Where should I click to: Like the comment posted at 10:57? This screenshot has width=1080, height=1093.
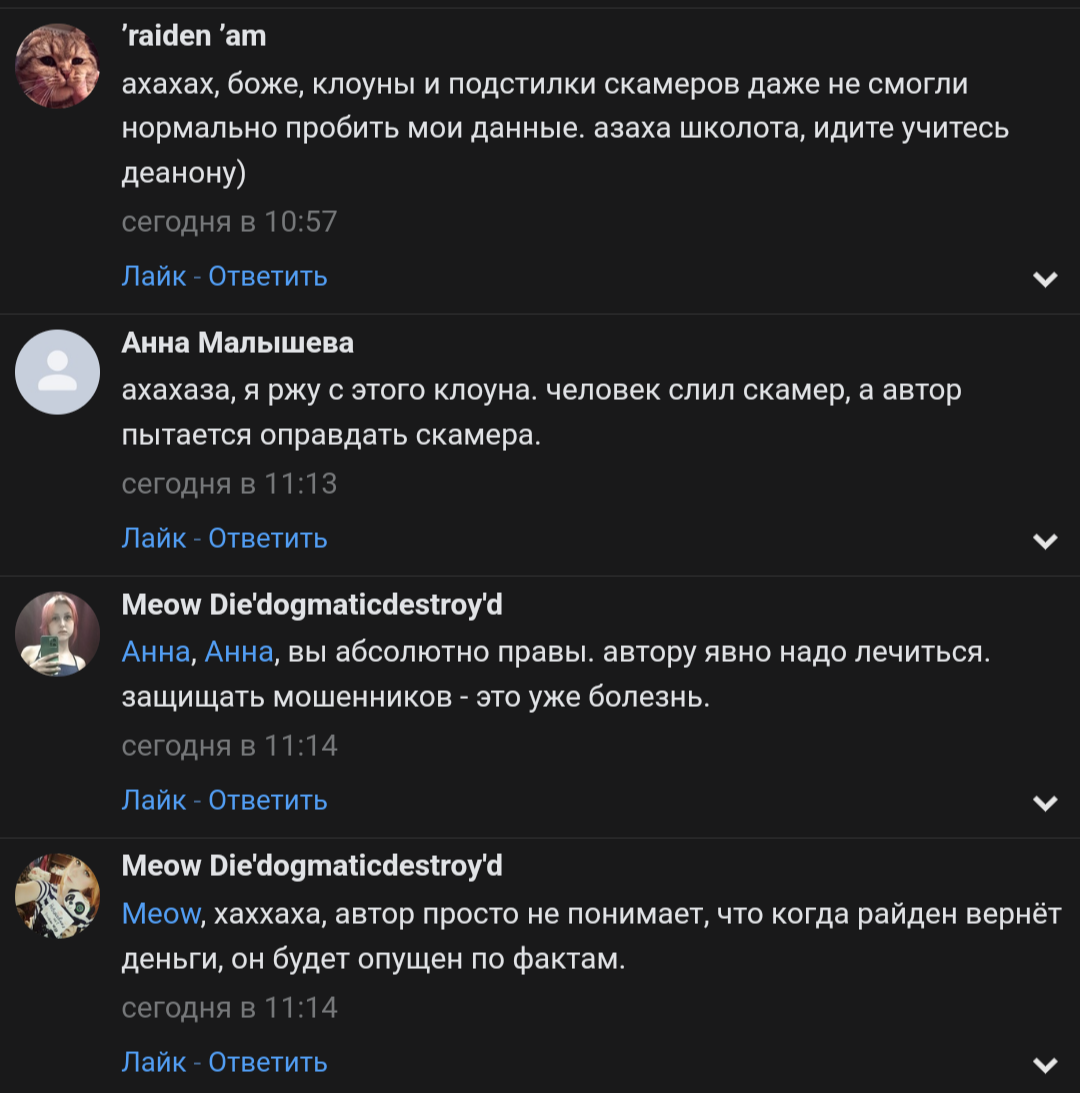pyautogui.click(x=153, y=276)
